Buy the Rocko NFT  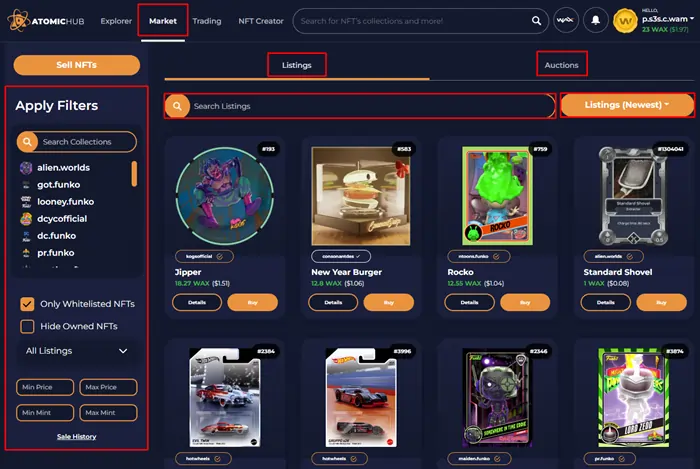pyautogui.click(x=525, y=303)
